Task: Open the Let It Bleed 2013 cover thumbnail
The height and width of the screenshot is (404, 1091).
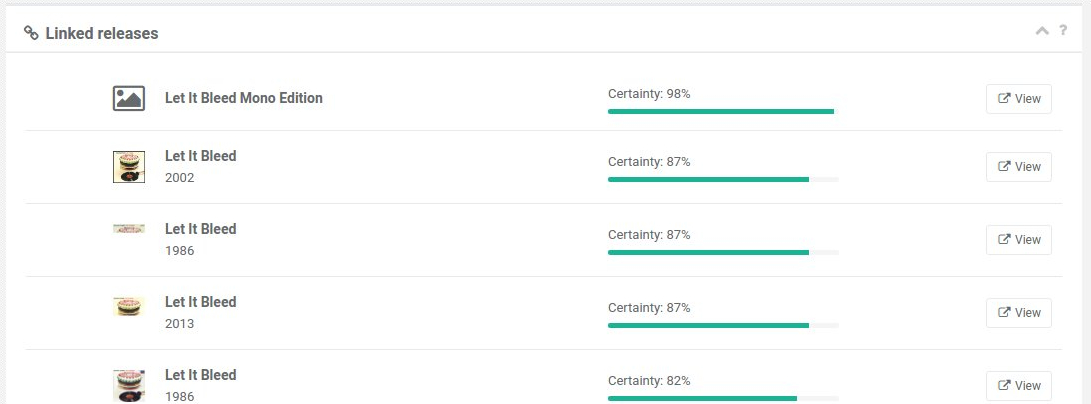Action: (x=129, y=307)
